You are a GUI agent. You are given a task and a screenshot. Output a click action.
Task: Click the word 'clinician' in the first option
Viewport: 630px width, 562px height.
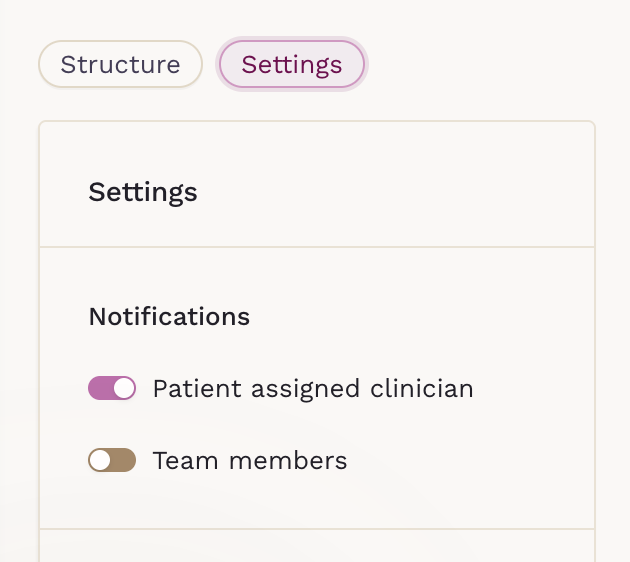pyautogui.click(x=422, y=388)
